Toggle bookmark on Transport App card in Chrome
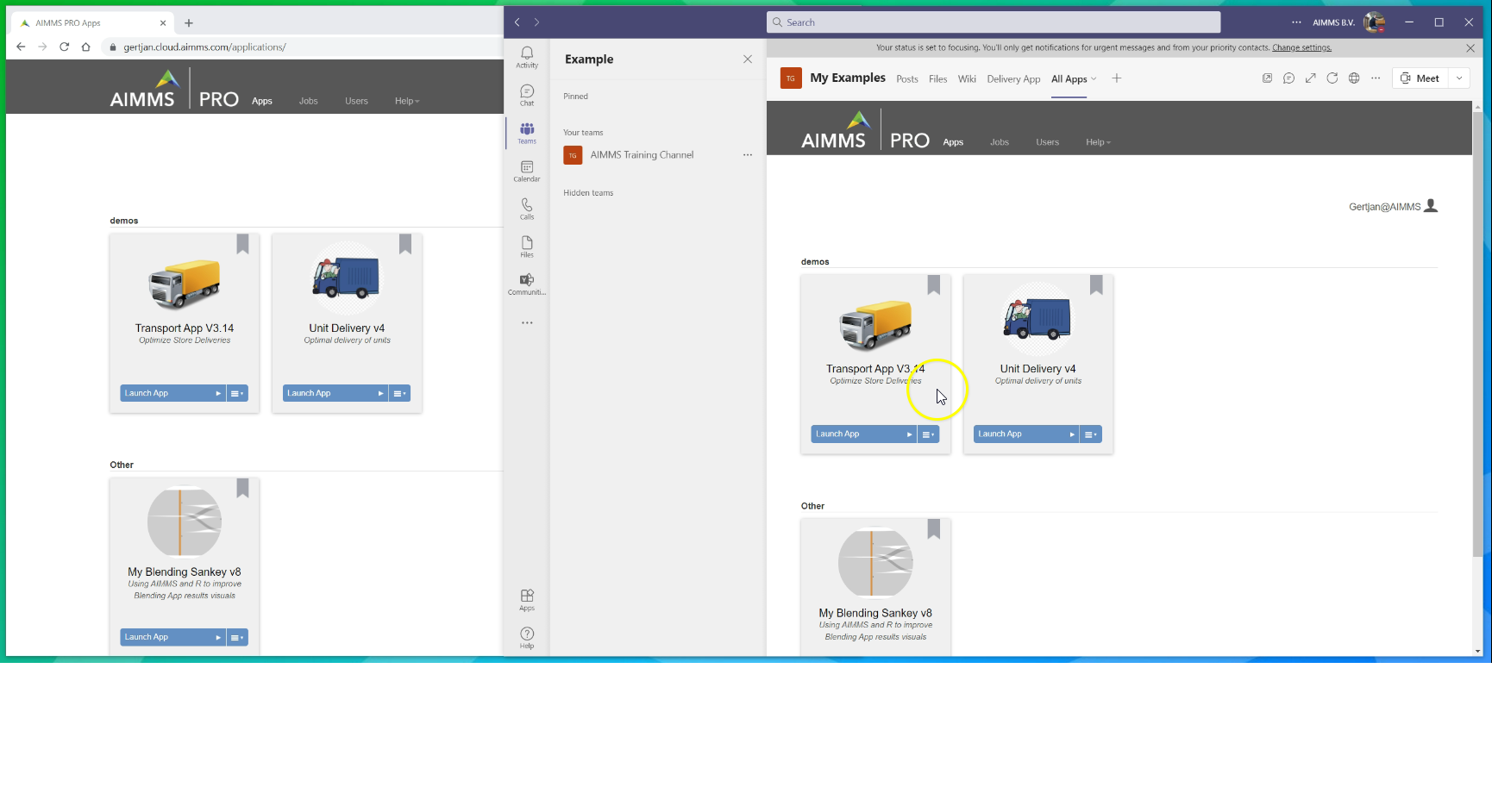The width and height of the screenshot is (1492, 812). (242, 245)
